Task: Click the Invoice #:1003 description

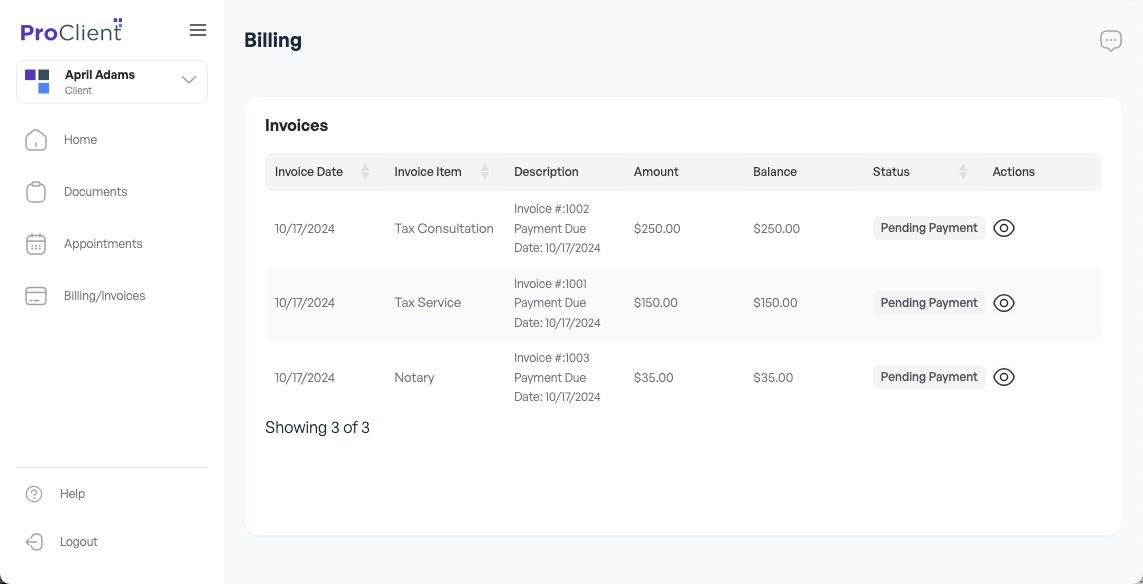Action: [x=557, y=377]
